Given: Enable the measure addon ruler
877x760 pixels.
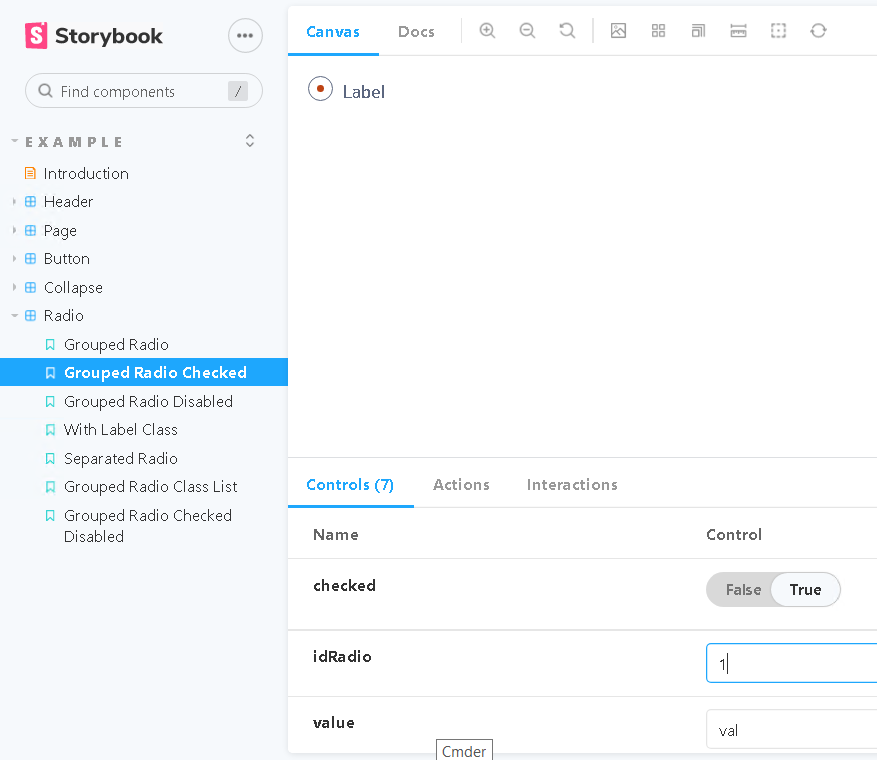Looking at the screenshot, I should pos(738,31).
